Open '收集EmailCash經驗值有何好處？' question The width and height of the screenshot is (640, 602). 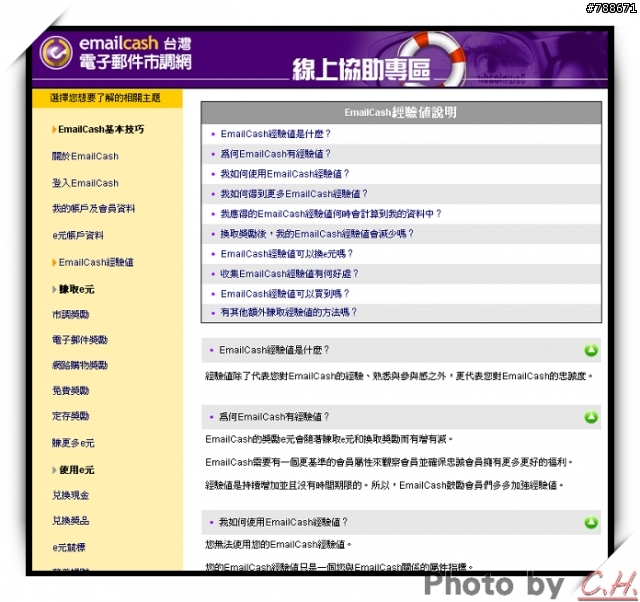click(x=289, y=274)
